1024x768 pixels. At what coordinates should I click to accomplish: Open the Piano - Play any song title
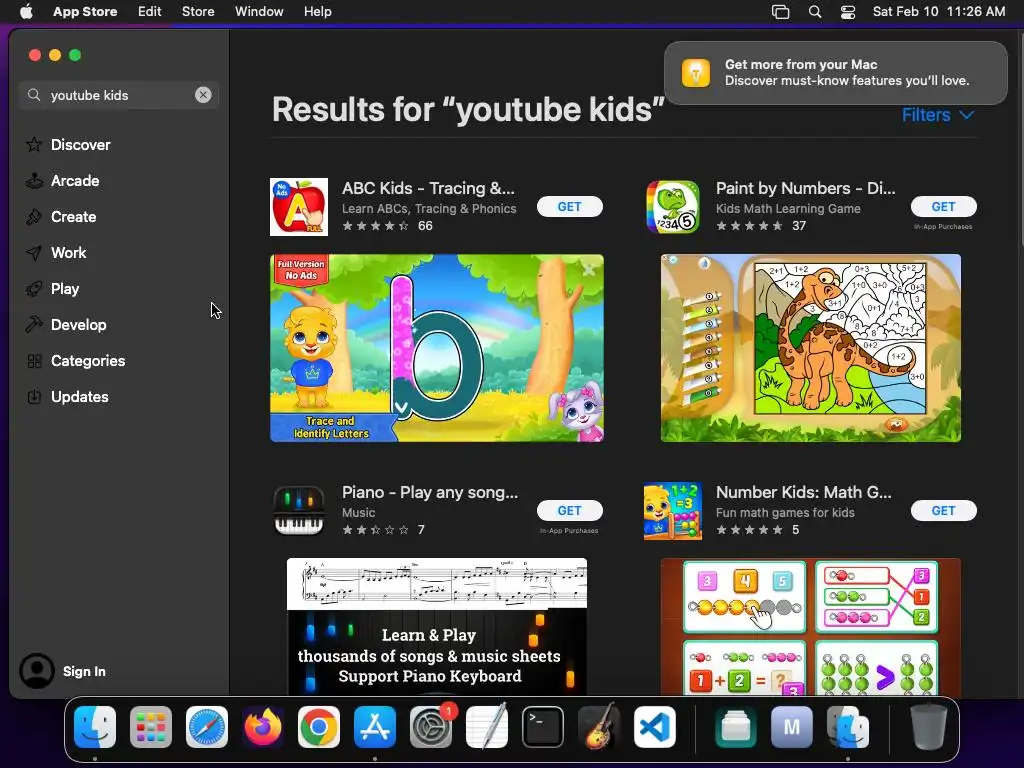430,492
